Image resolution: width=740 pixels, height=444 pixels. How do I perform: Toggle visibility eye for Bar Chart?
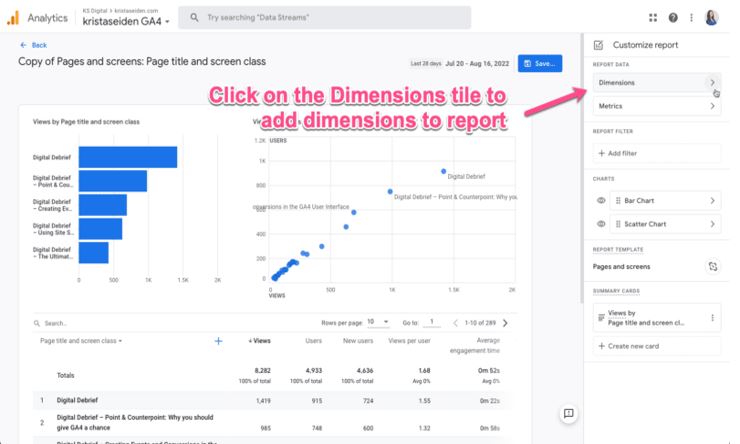point(601,201)
